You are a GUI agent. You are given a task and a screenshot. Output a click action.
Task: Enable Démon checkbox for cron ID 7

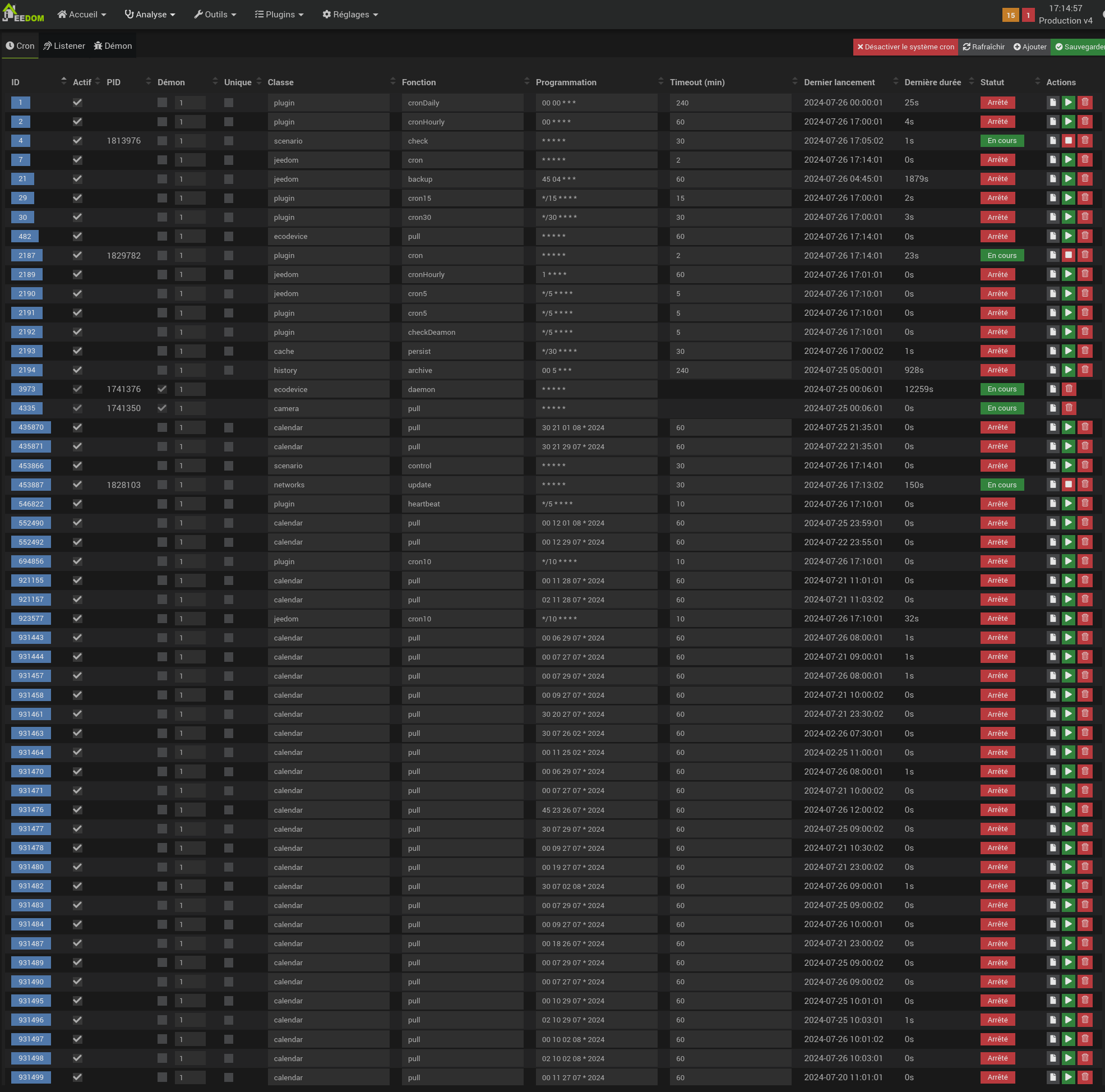[163, 160]
